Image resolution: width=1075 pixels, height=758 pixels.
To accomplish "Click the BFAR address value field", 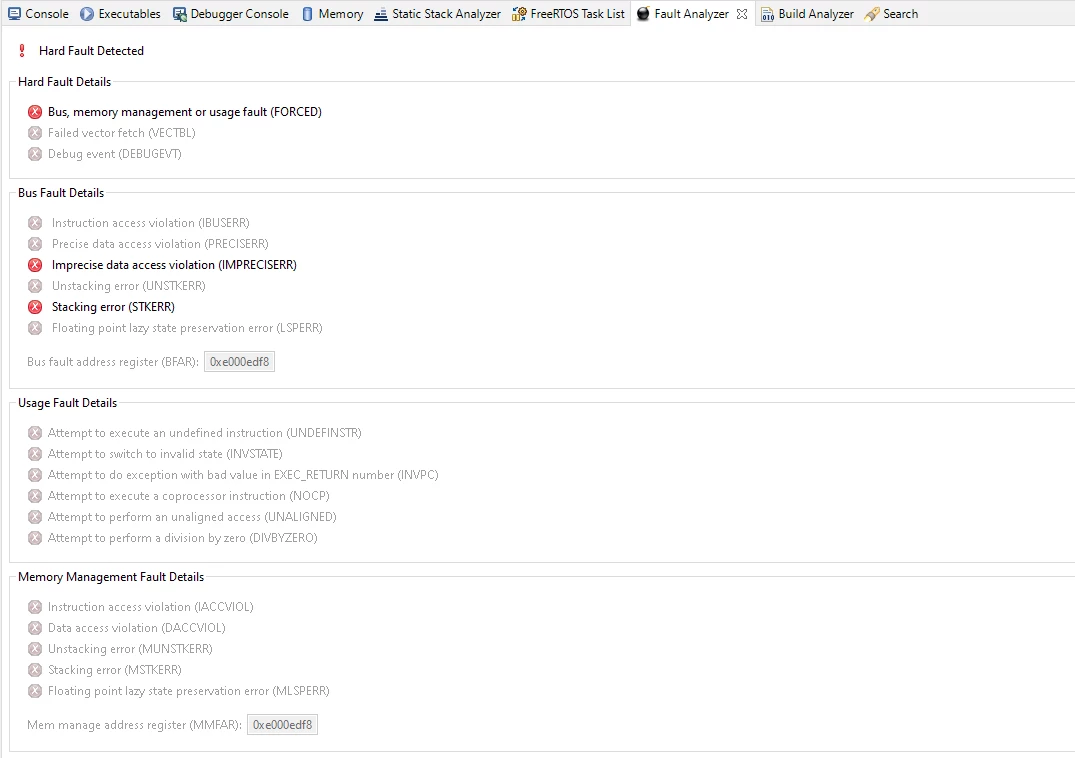I will [239, 362].
